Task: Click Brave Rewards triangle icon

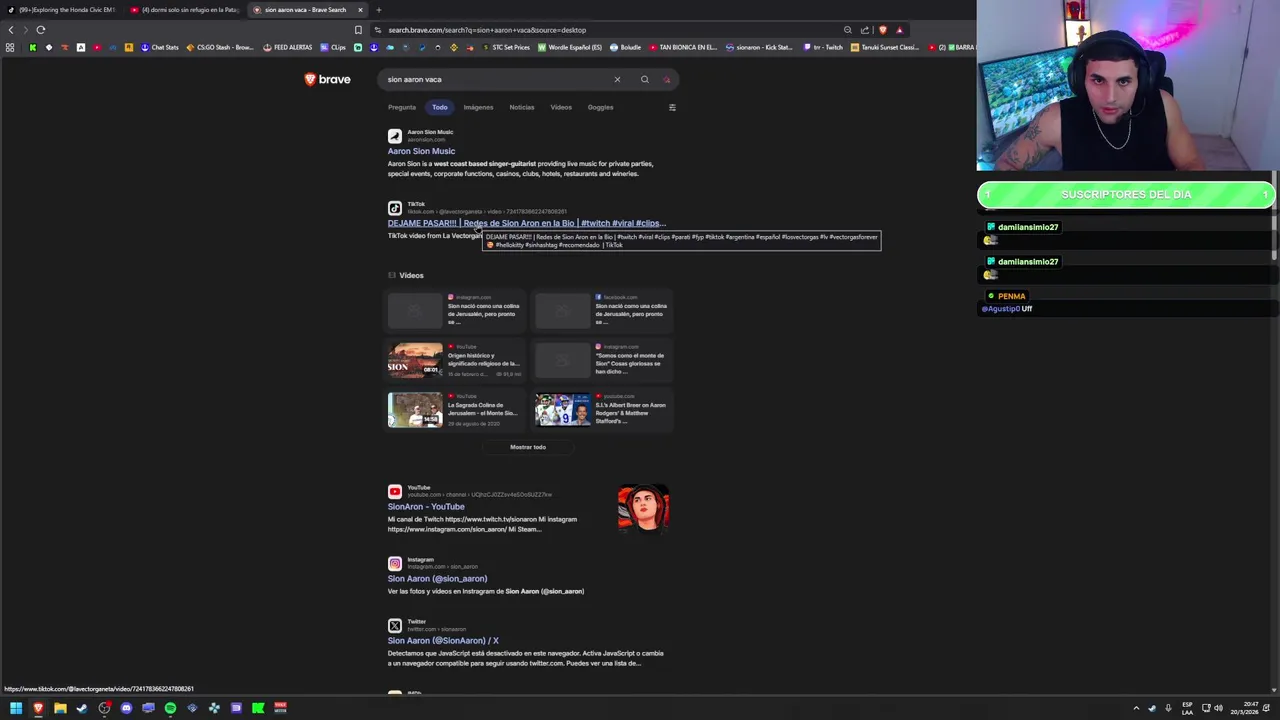Action: pos(899,30)
